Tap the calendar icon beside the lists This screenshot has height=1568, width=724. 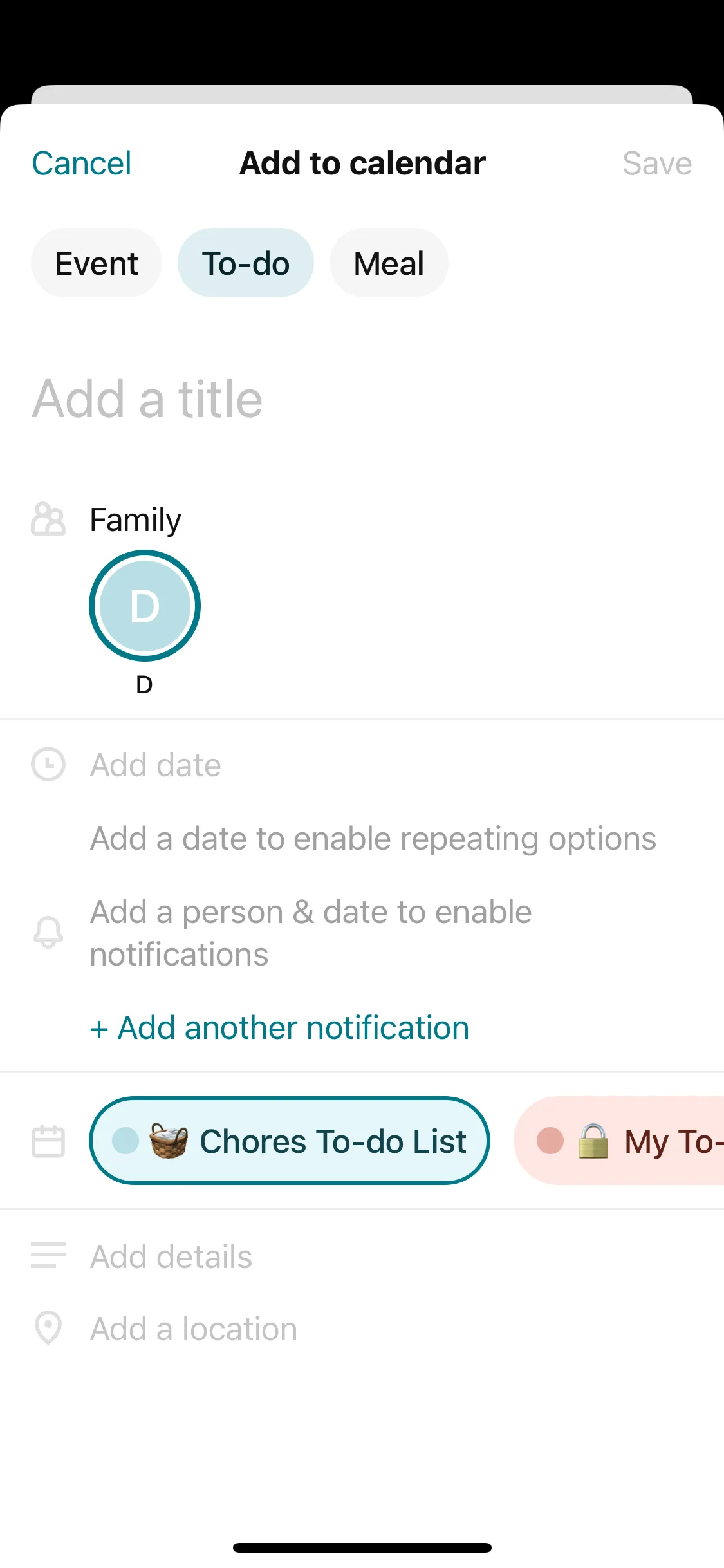(48, 1141)
